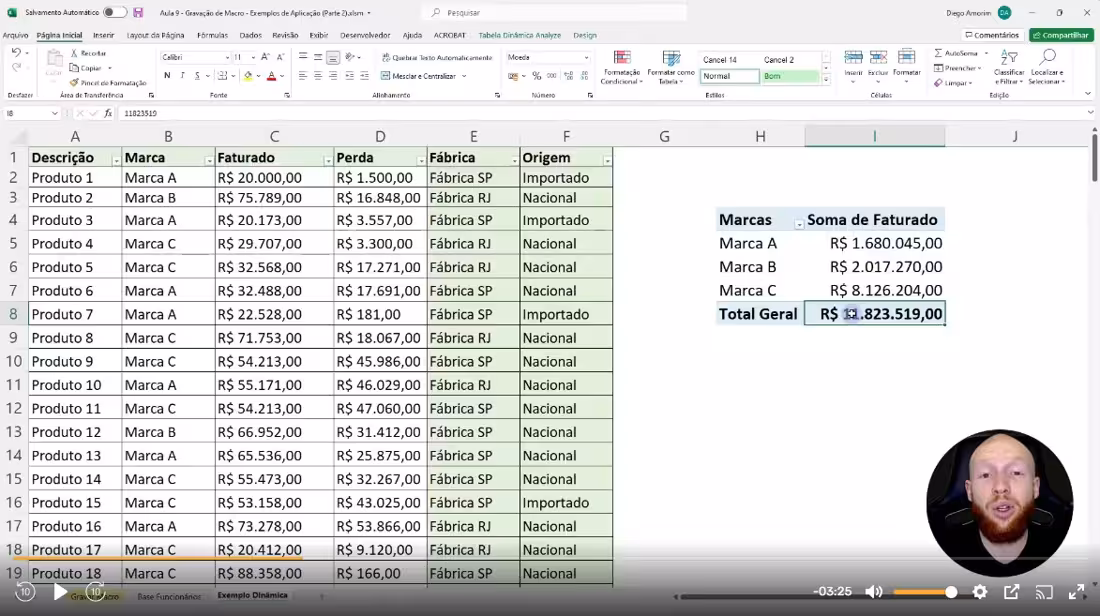This screenshot has height=616, width=1100.
Task: Open video player settings gear
Action: 980,592
